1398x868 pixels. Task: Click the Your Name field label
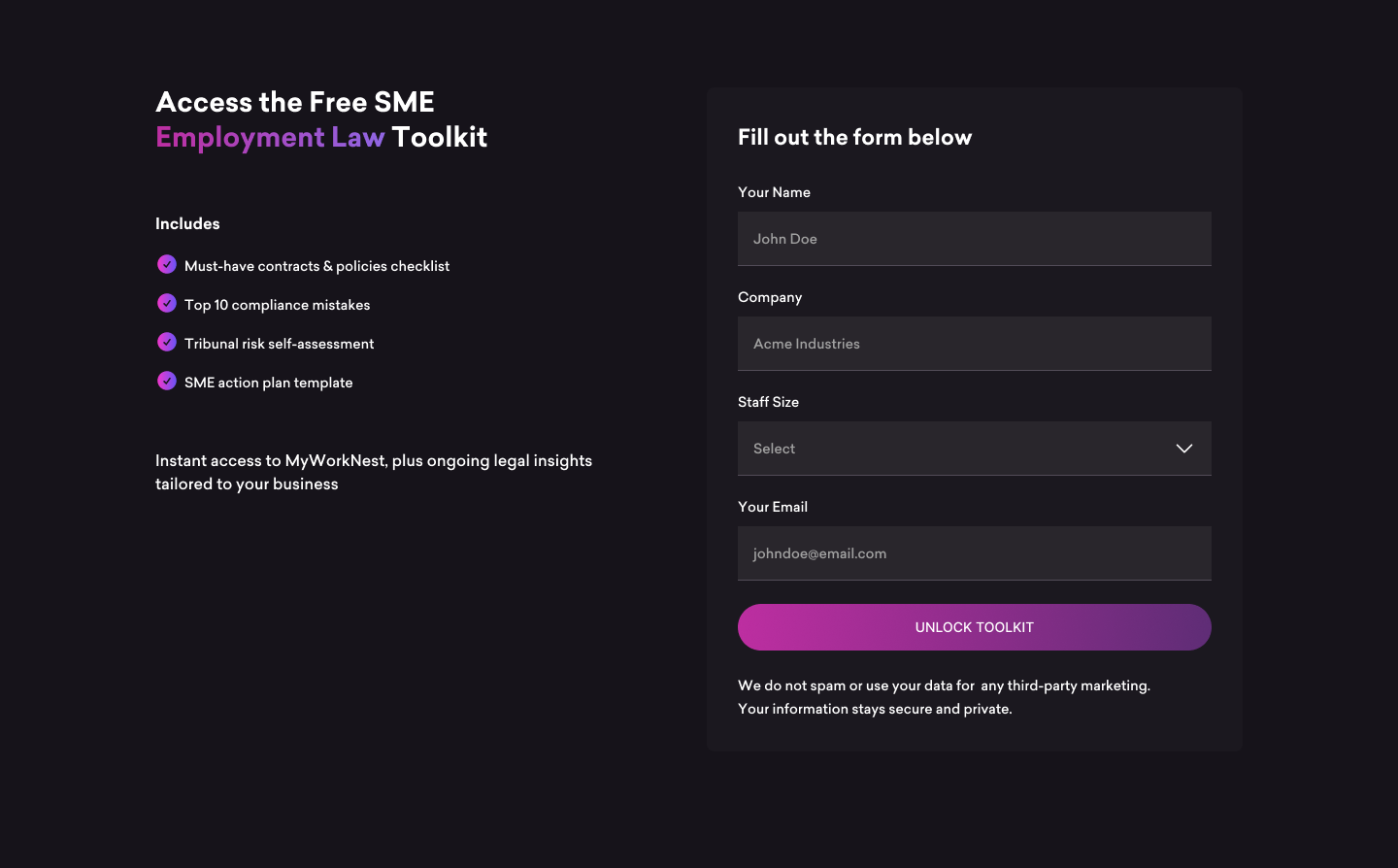click(774, 192)
